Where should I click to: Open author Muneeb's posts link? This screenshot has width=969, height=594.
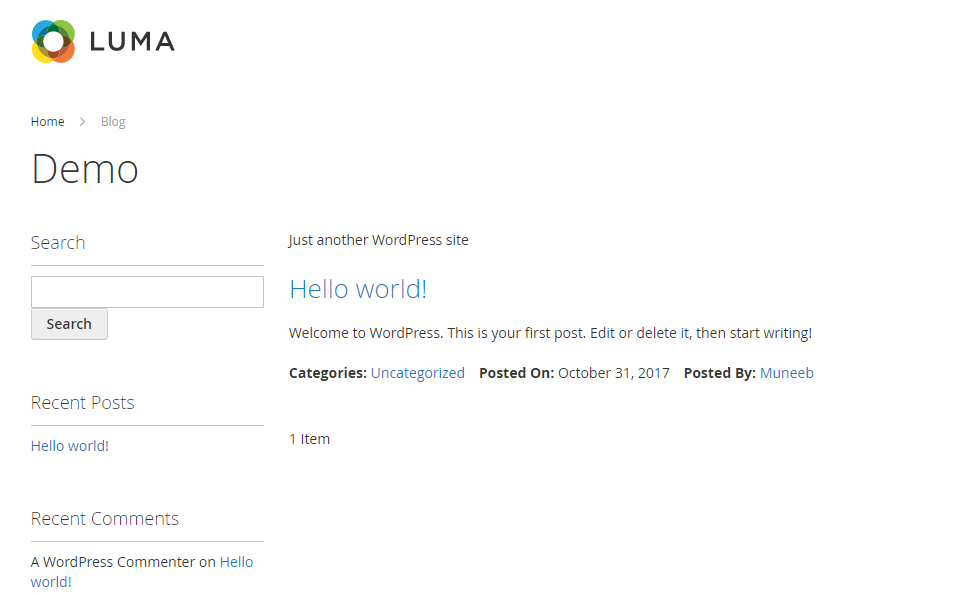(x=787, y=373)
